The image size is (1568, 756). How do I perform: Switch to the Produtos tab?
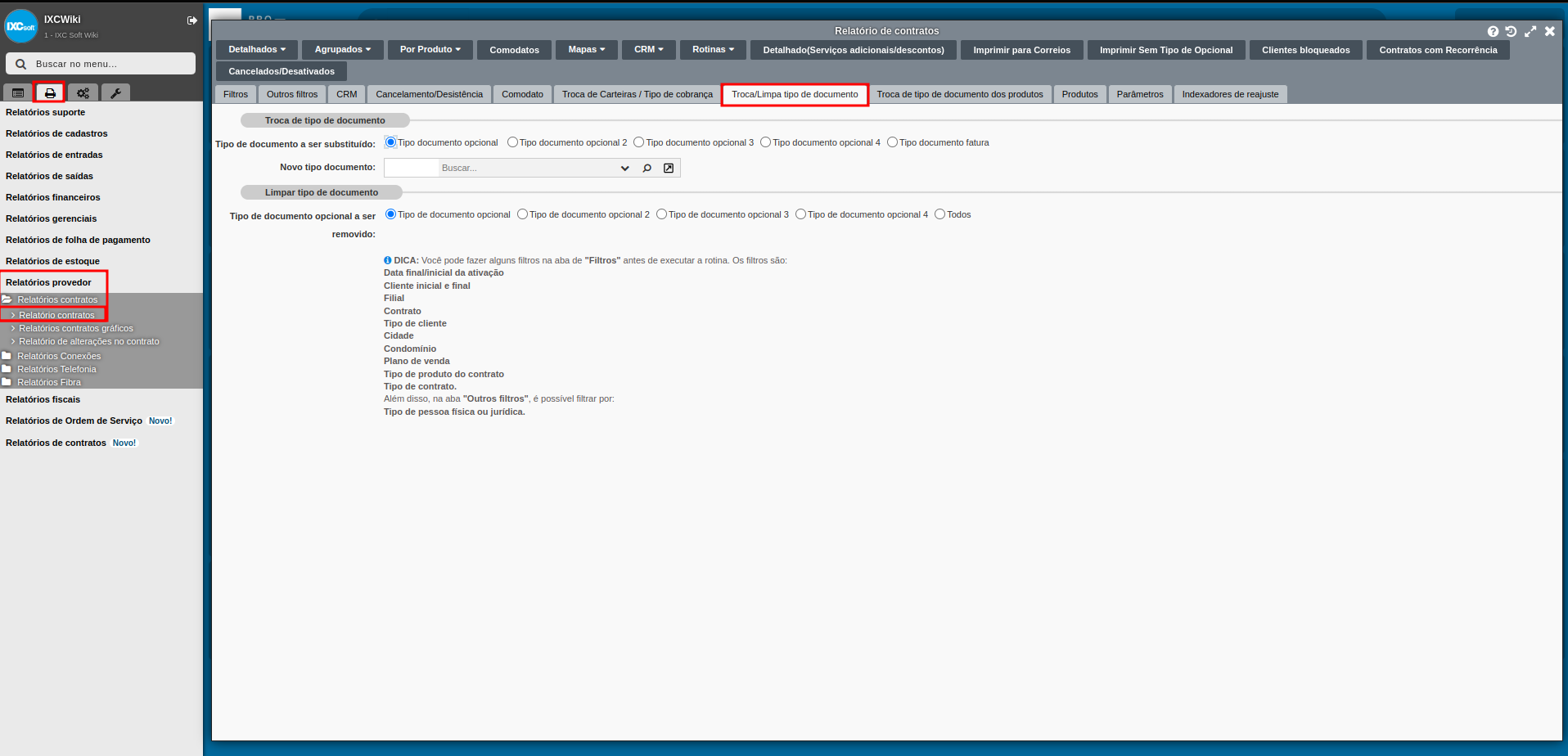(x=1080, y=94)
